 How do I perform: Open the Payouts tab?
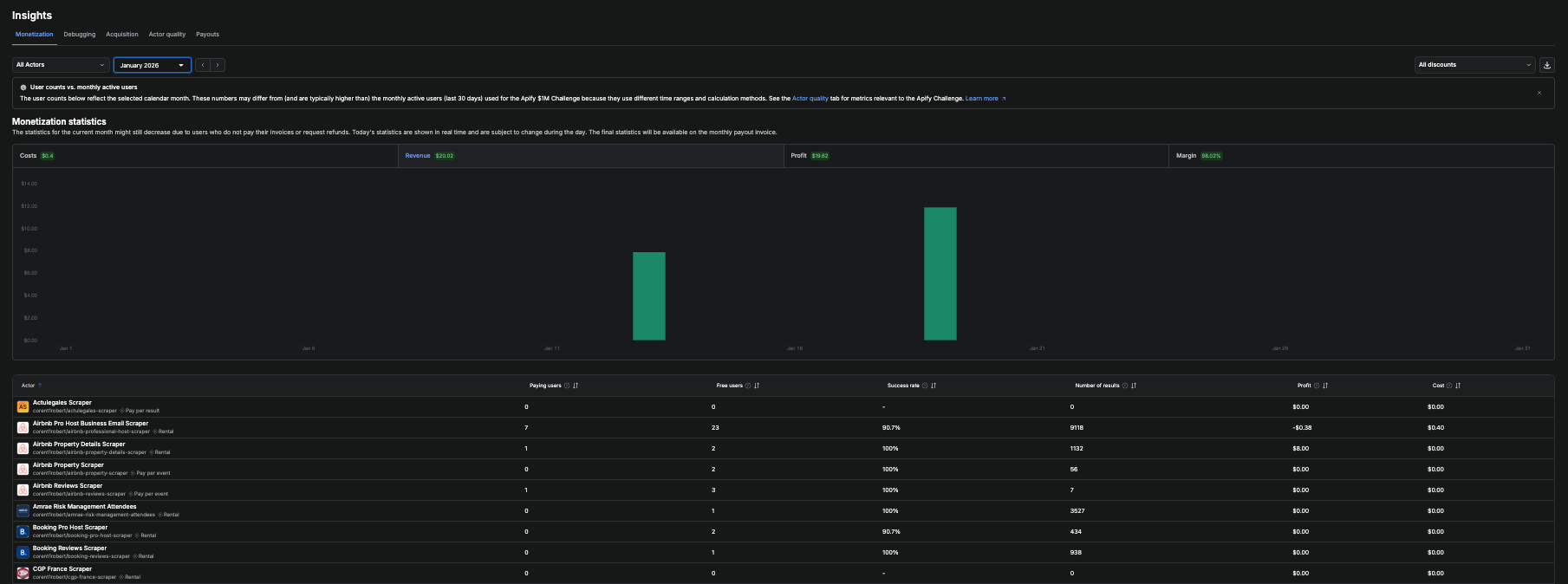pos(207,35)
